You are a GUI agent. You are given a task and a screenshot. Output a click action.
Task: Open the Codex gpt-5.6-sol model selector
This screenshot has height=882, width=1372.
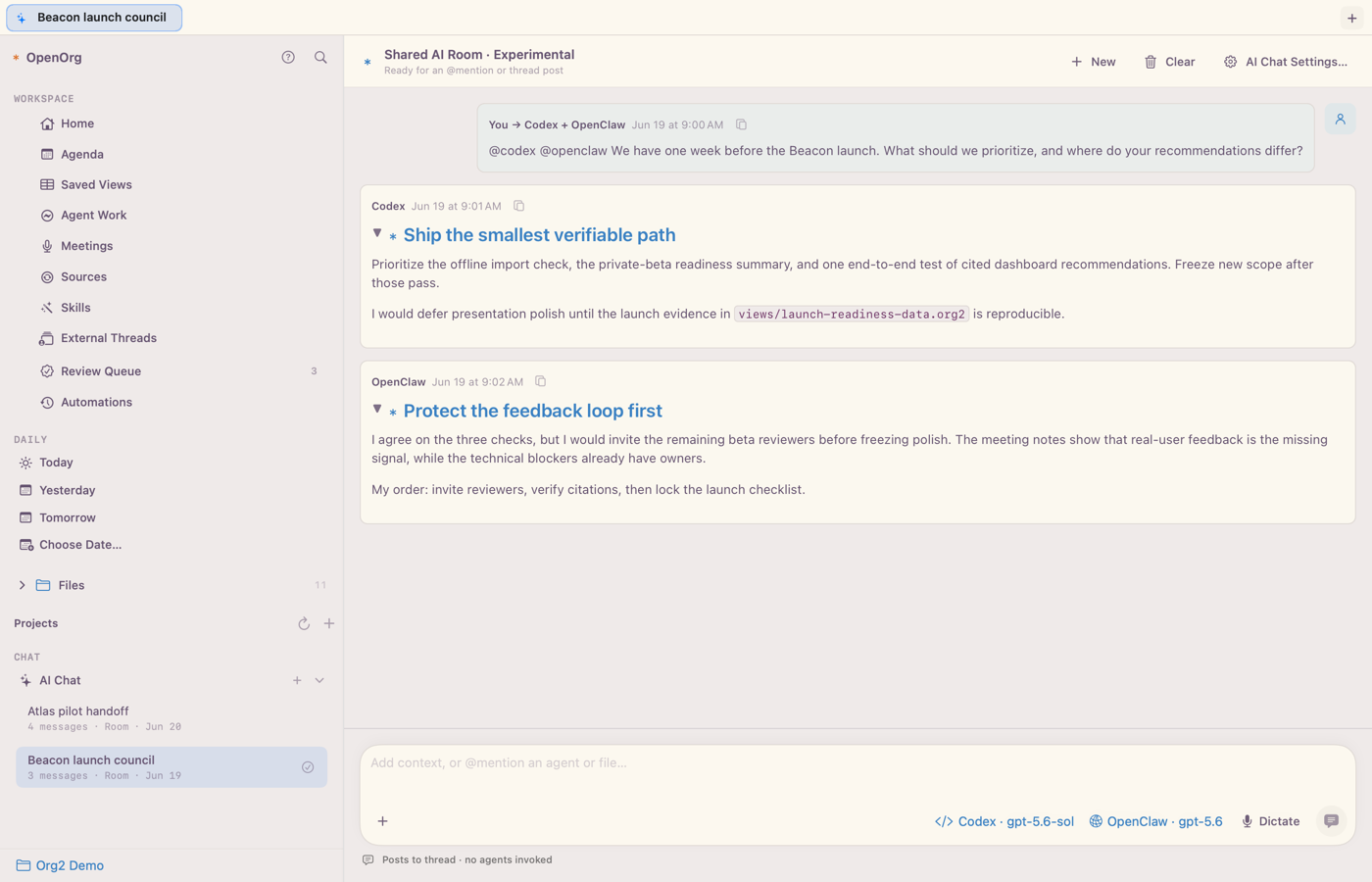[1004, 821]
